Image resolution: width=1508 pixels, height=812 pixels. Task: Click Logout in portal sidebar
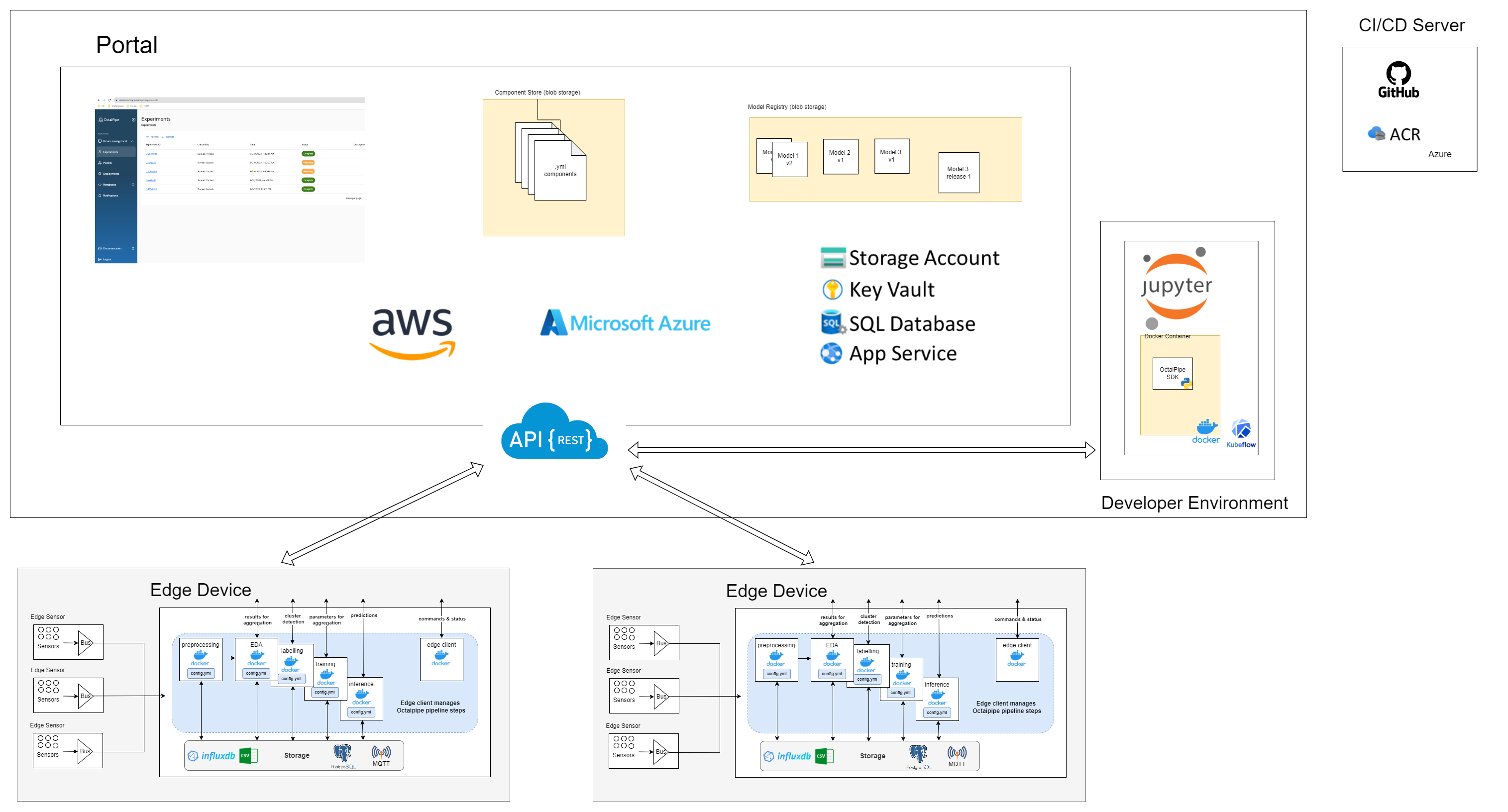click(116, 259)
